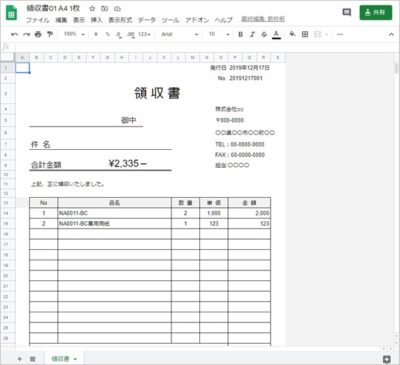Select the 合計金額 label cell
The image size is (400, 365).
[x=46, y=165]
